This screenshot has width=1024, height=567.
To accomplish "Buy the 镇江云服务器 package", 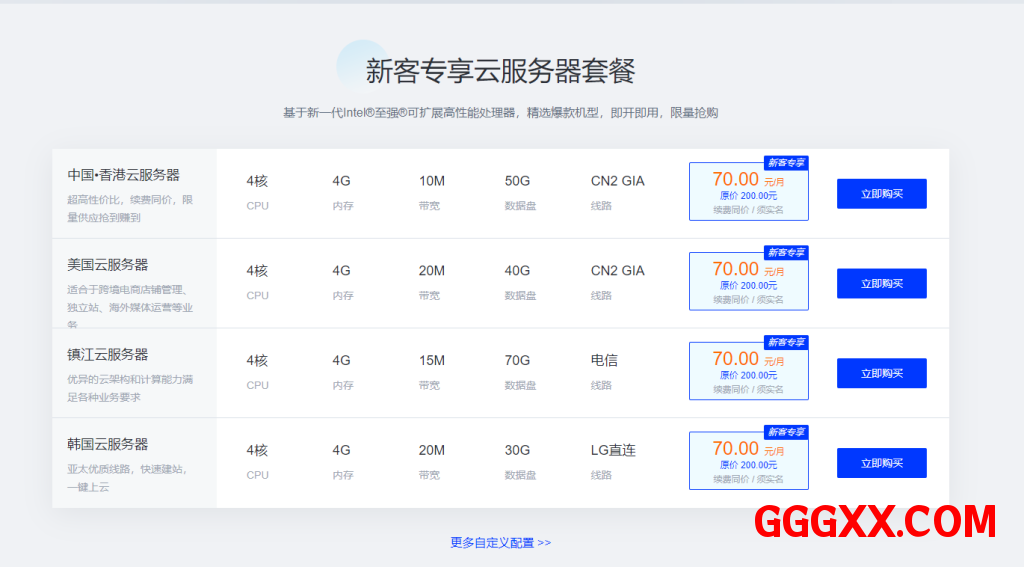I will 881,373.
